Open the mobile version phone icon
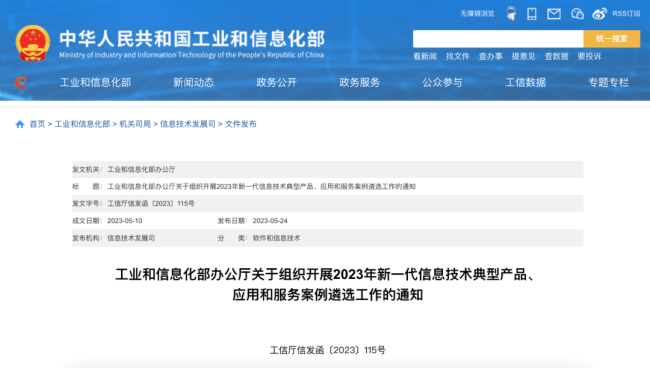 pyautogui.click(x=531, y=14)
